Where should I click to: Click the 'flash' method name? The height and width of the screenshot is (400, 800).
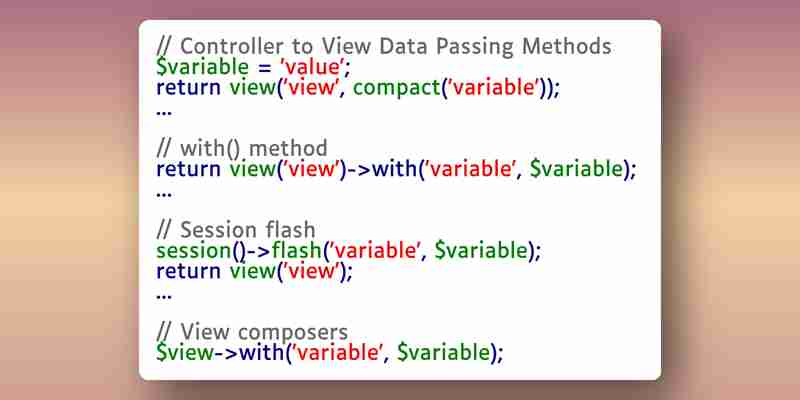pyautogui.click(x=297, y=251)
